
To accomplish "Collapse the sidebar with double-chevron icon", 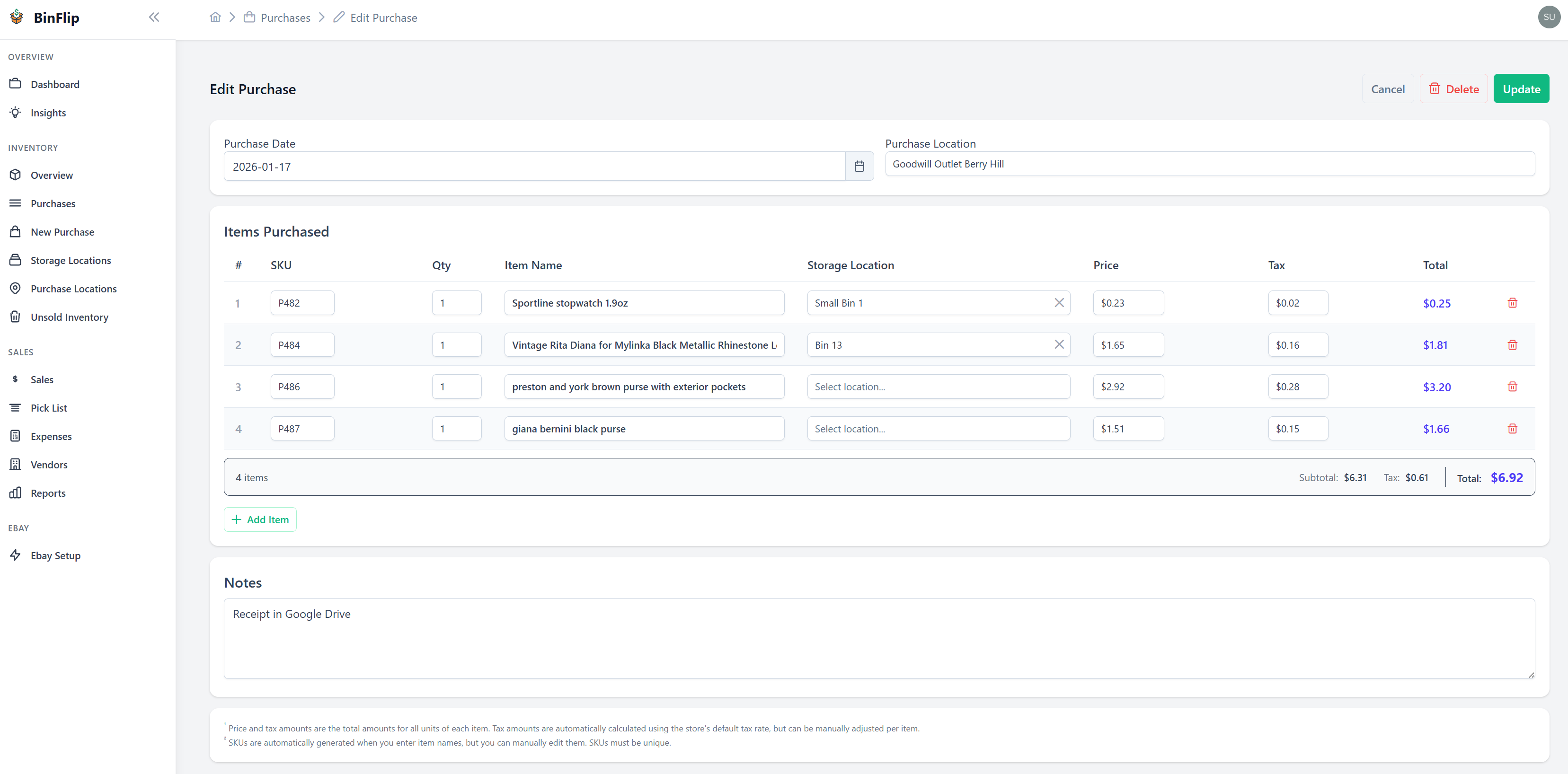I will click(154, 17).
